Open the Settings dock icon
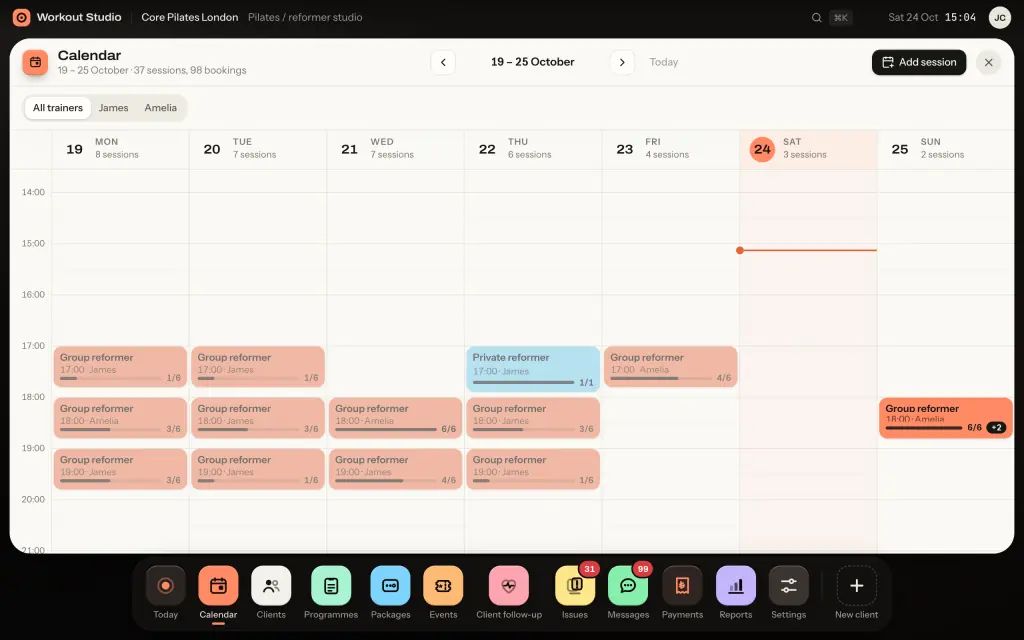Image resolution: width=1024 pixels, height=640 pixels. click(x=789, y=586)
